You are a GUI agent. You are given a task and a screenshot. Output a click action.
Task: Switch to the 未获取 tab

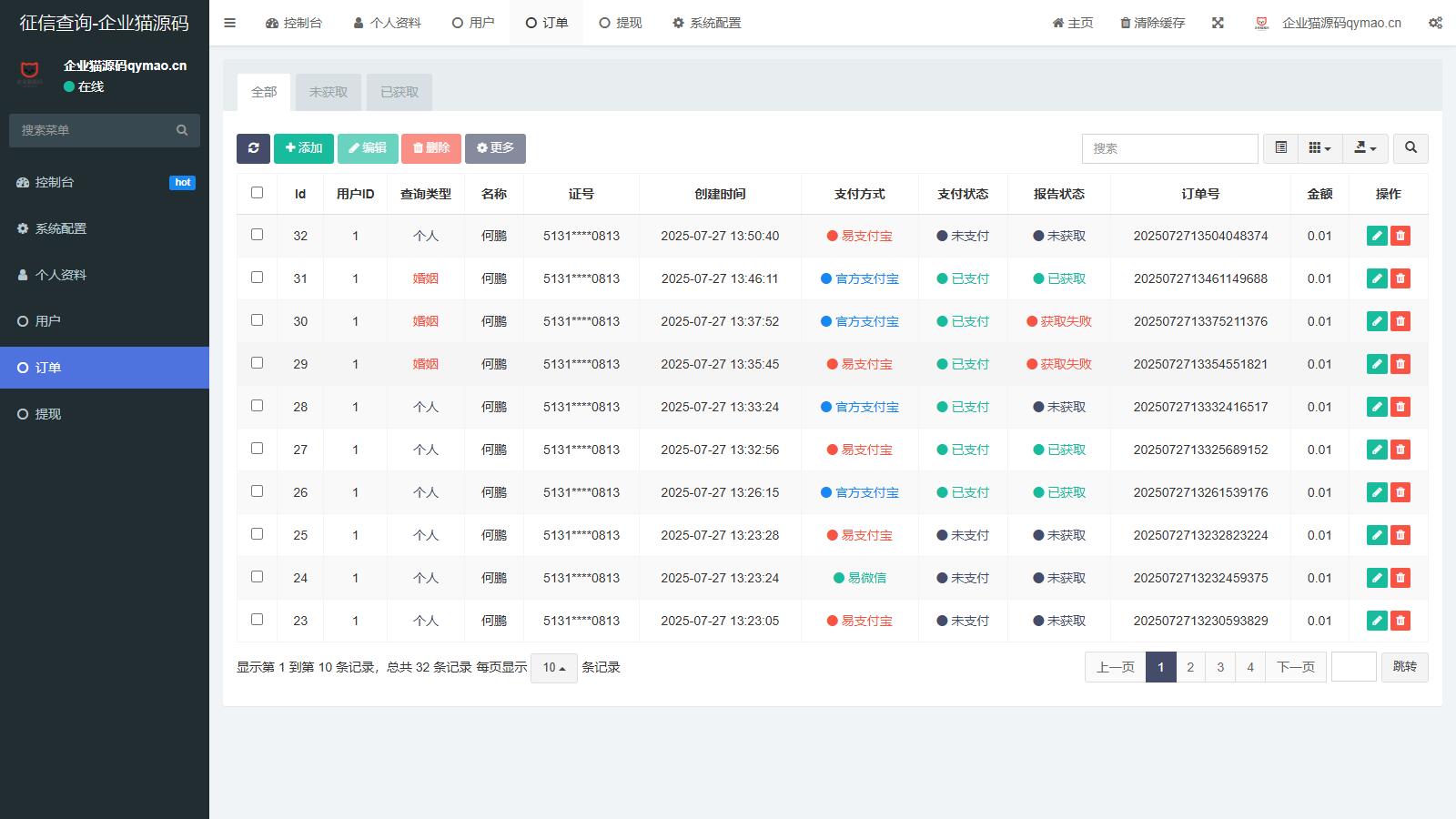coord(328,92)
